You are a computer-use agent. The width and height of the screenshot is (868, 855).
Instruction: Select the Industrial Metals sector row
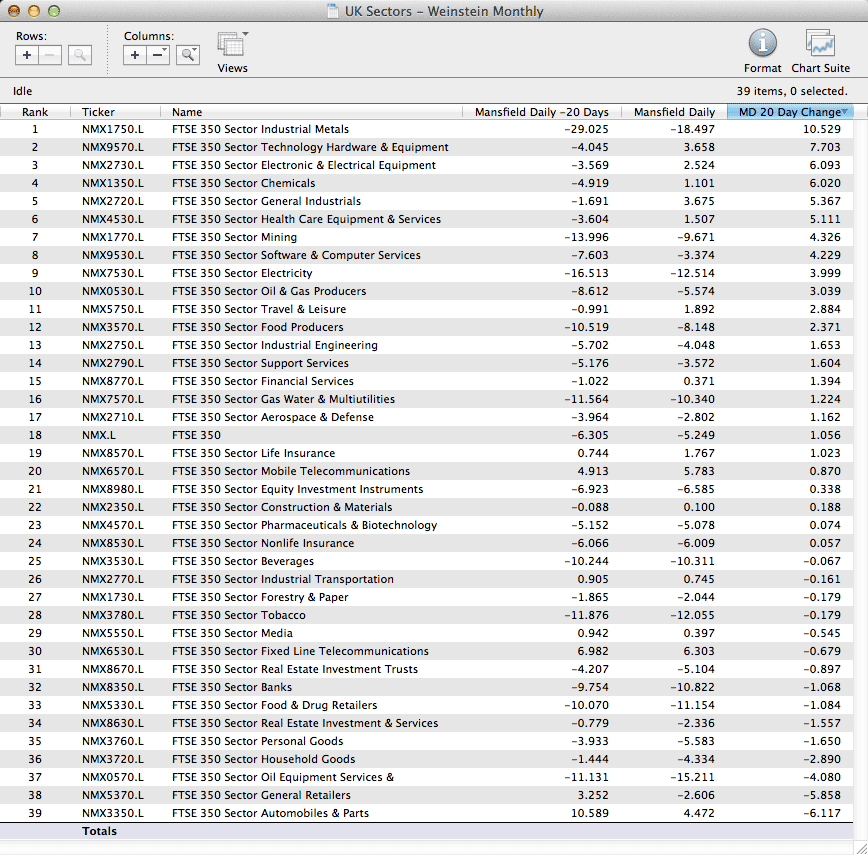coord(260,129)
